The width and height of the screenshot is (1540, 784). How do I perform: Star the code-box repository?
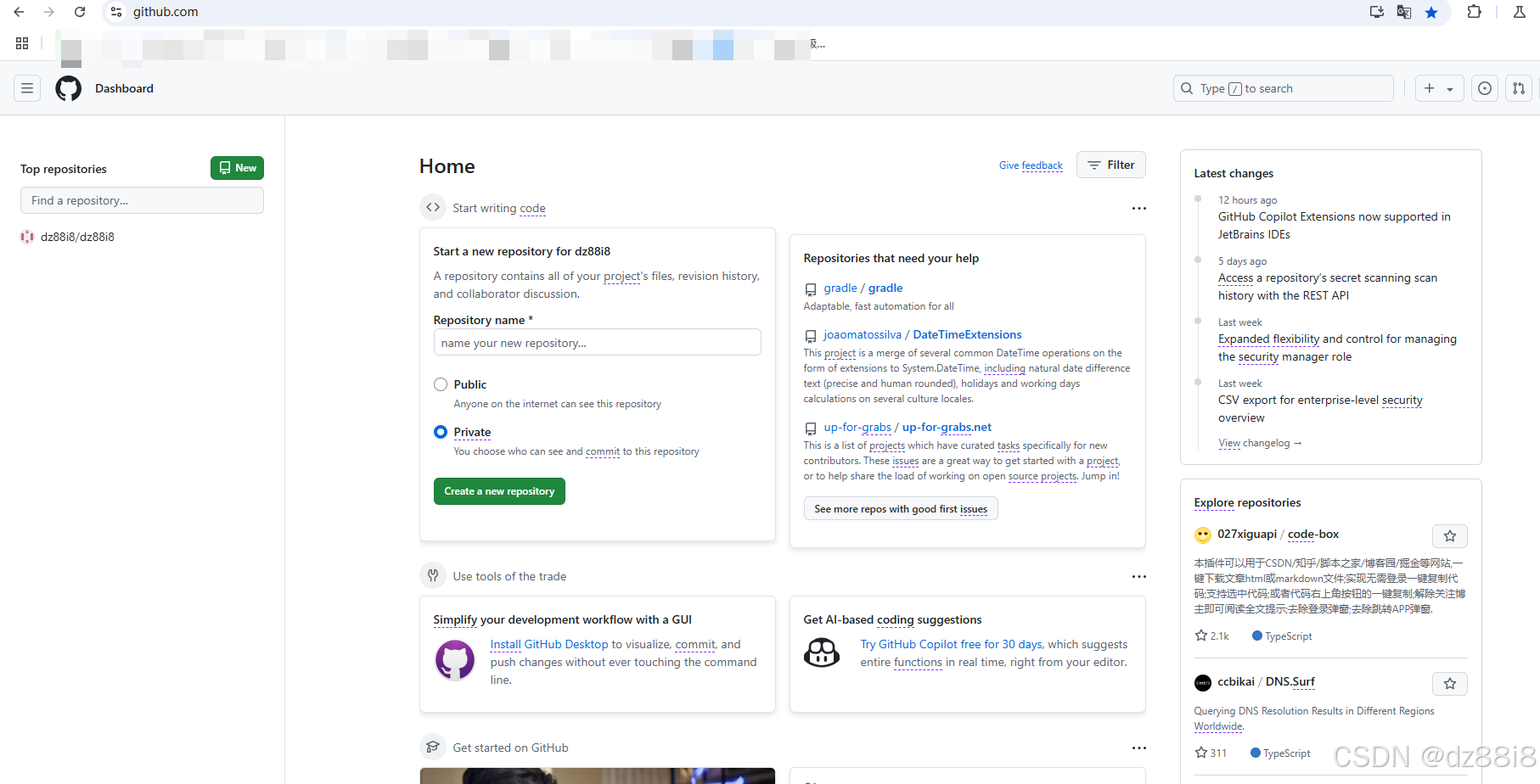point(1450,536)
